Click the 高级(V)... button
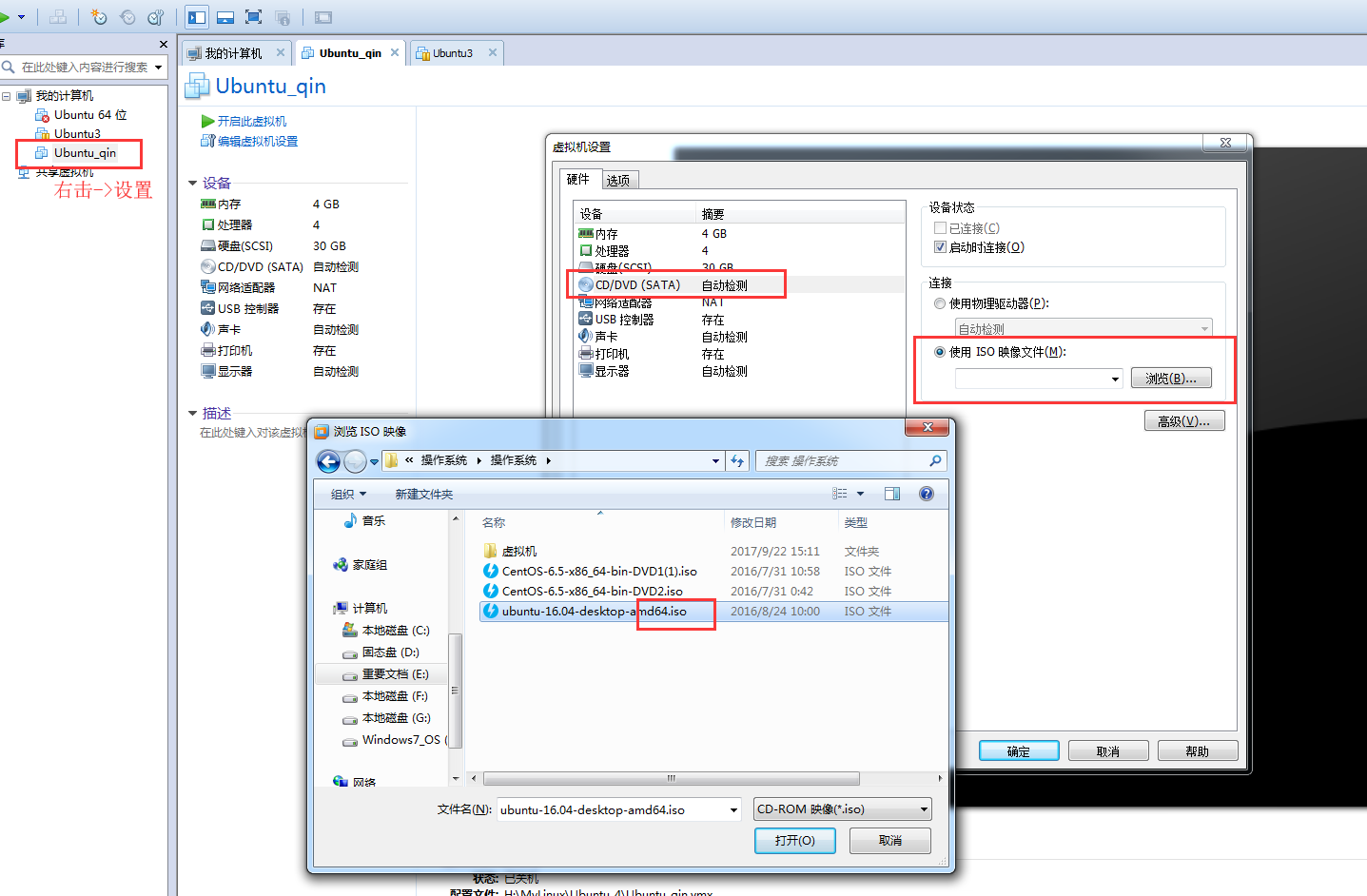1367x896 pixels. 1184,421
